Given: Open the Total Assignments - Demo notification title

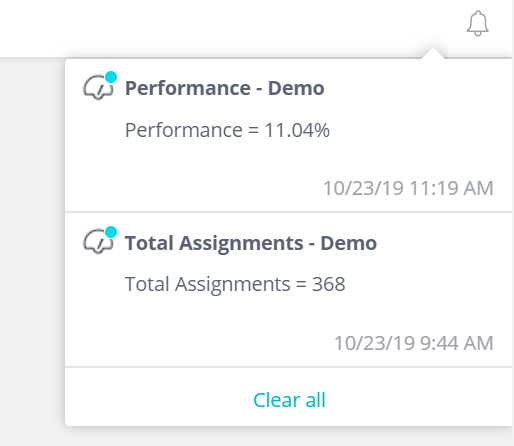Looking at the screenshot, I should [x=251, y=243].
